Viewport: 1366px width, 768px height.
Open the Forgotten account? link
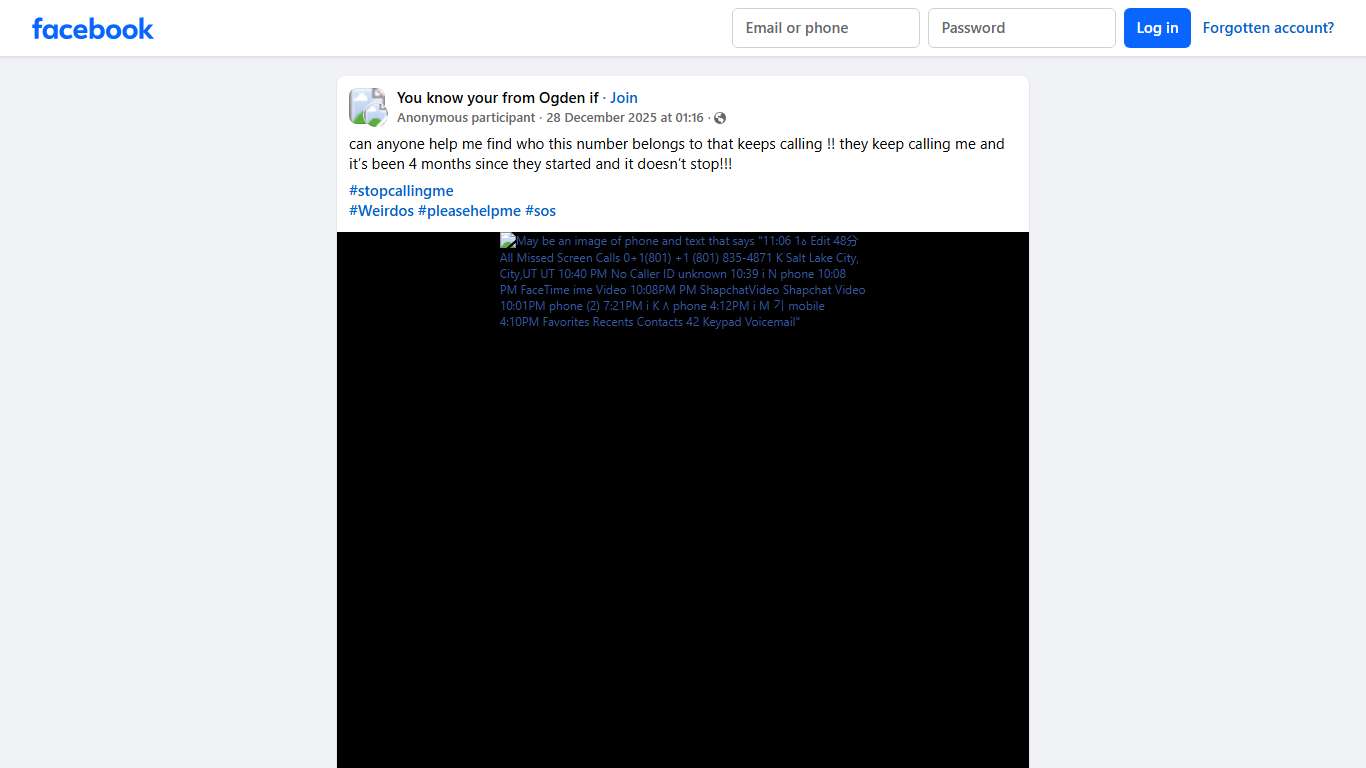(1268, 28)
